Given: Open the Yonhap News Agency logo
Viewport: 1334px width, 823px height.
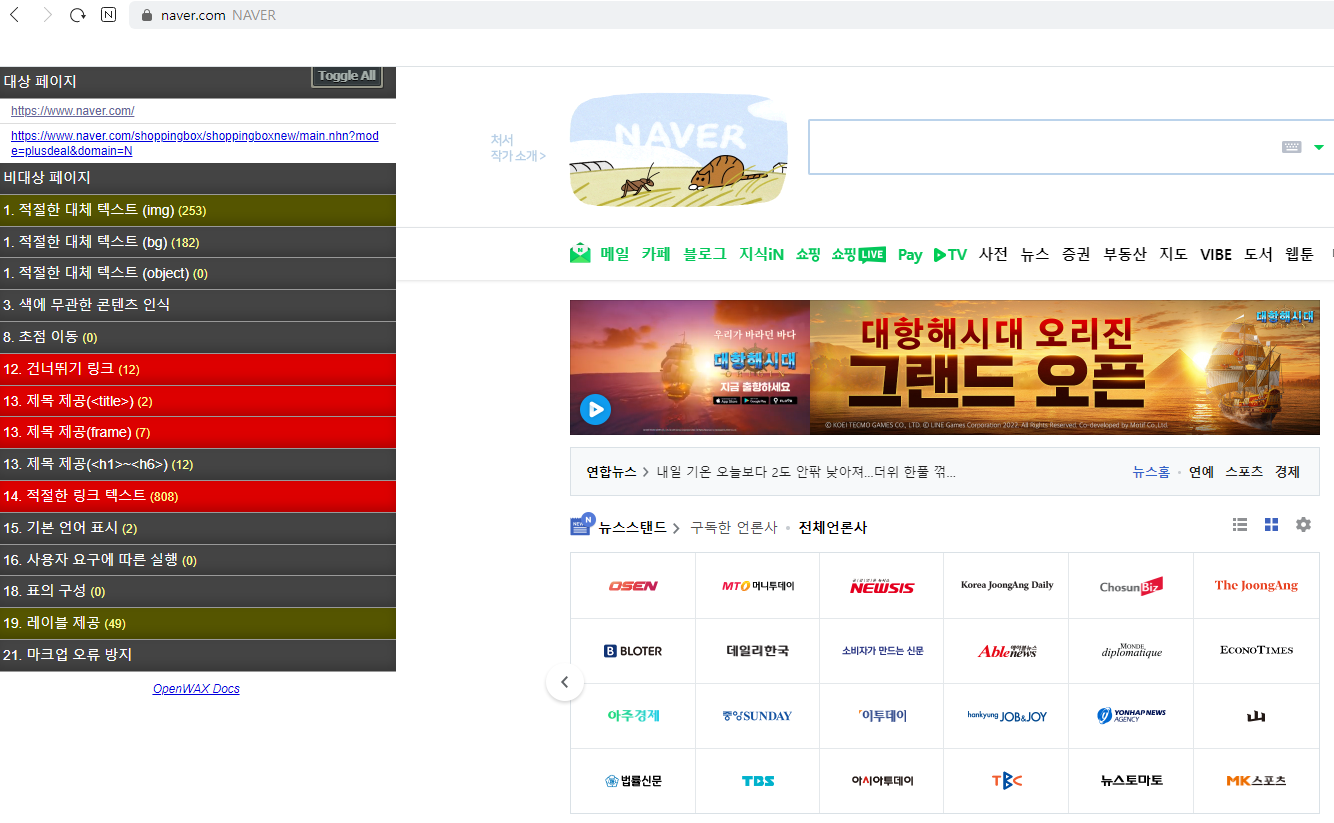Looking at the screenshot, I should [x=1131, y=716].
